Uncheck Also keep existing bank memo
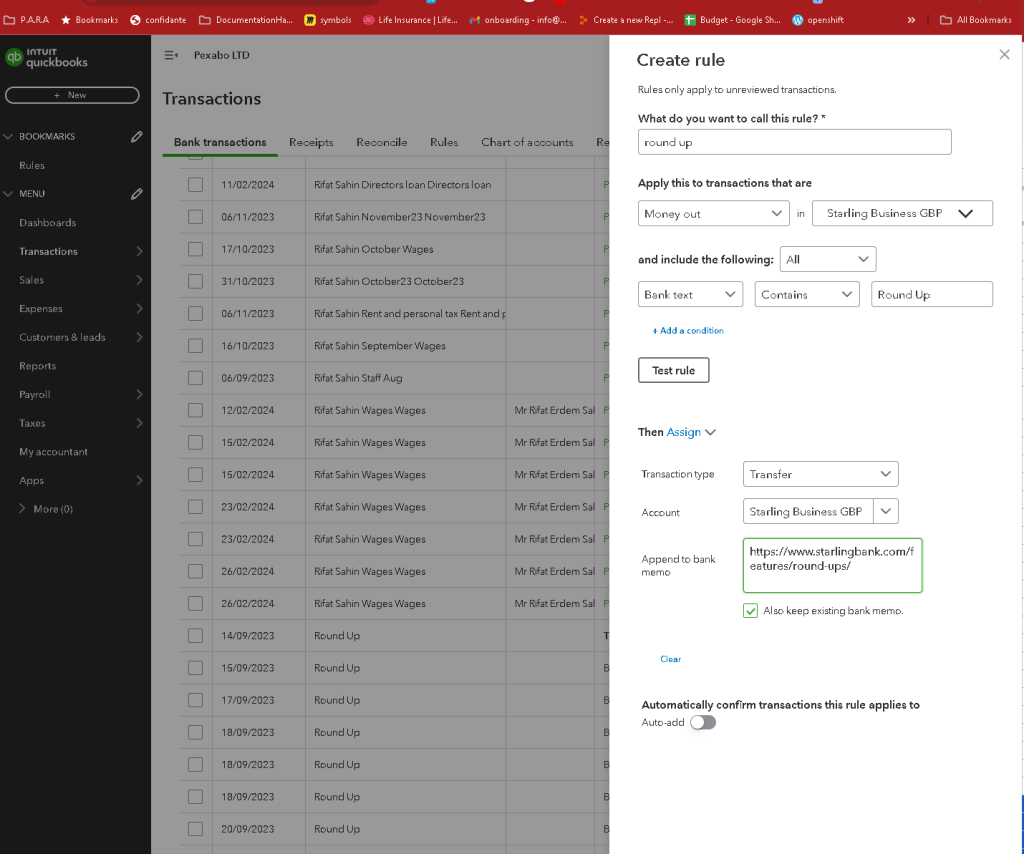 pyautogui.click(x=750, y=611)
